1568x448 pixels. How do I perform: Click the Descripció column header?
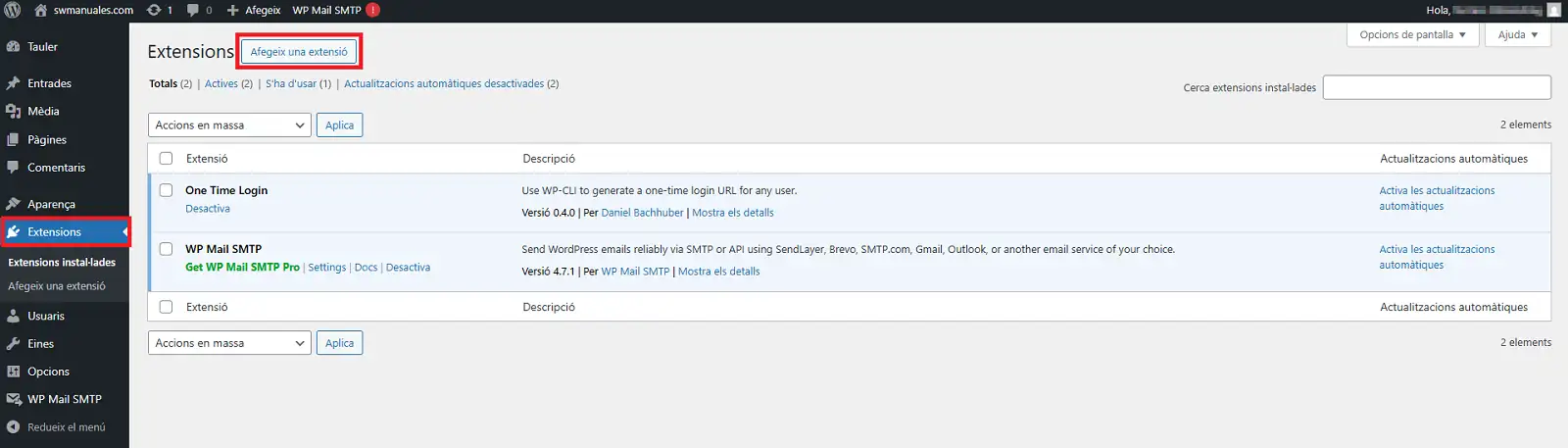click(549, 159)
